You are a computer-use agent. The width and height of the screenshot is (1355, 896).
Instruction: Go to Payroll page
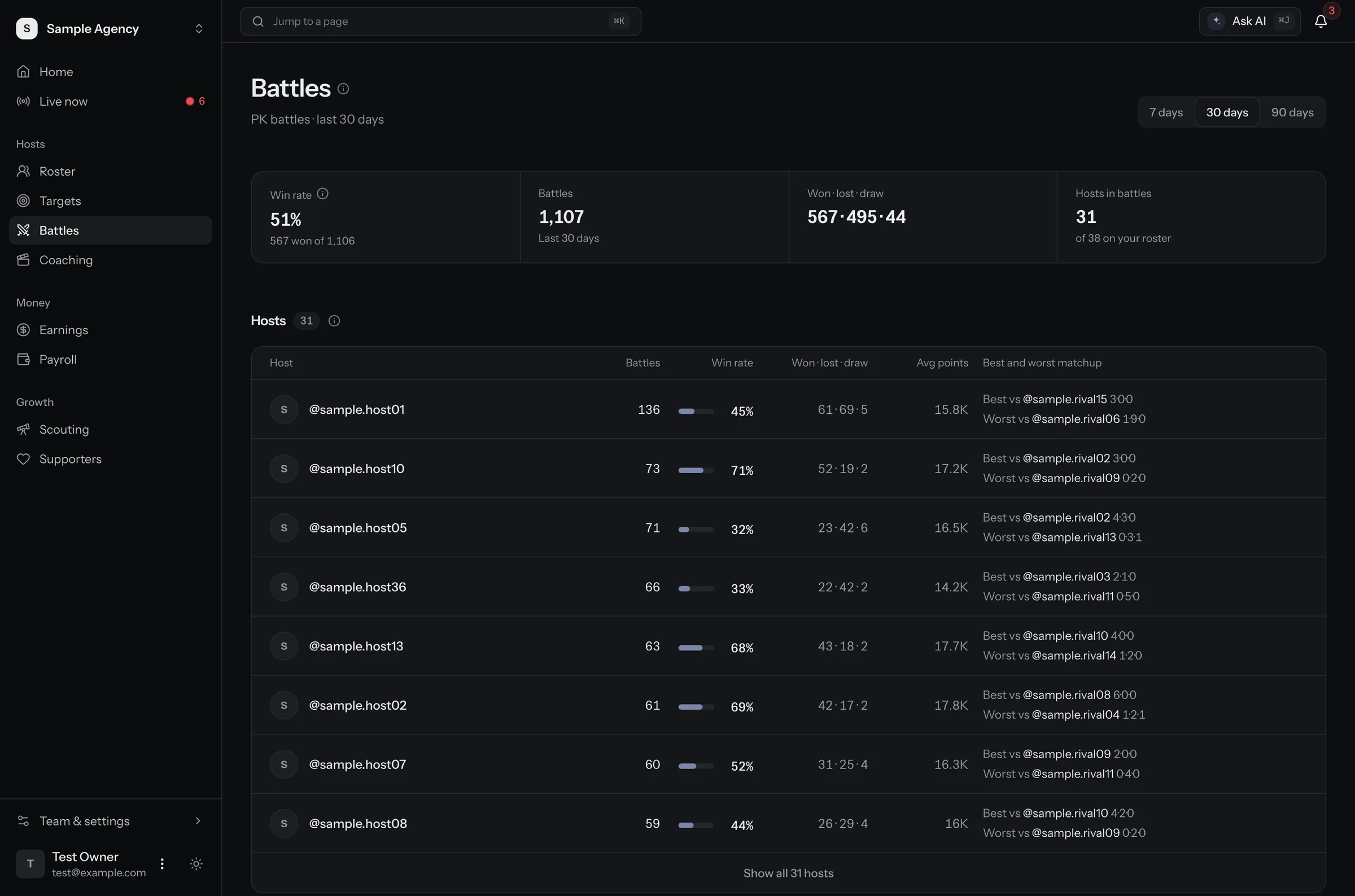click(x=111, y=360)
